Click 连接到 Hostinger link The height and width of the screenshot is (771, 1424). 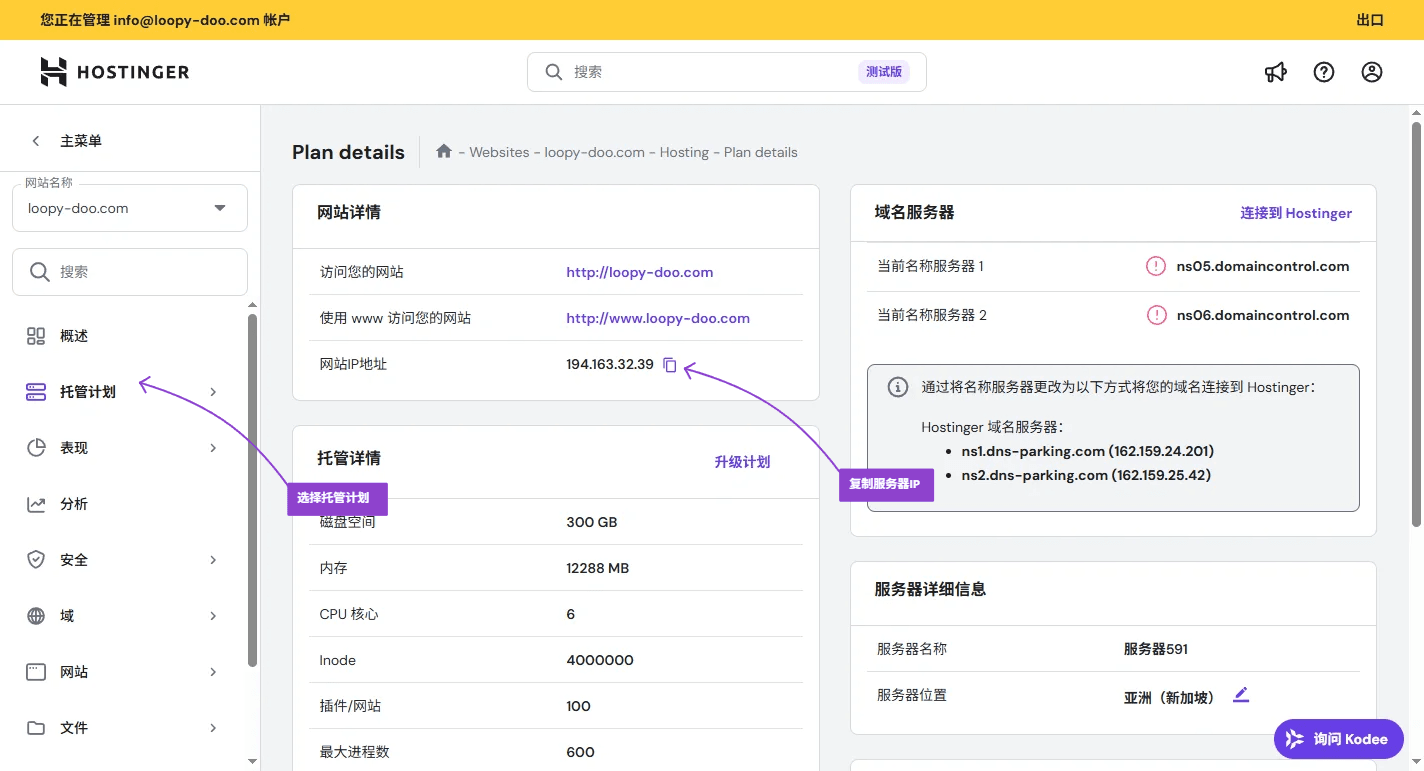click(x=1296, y=213)
